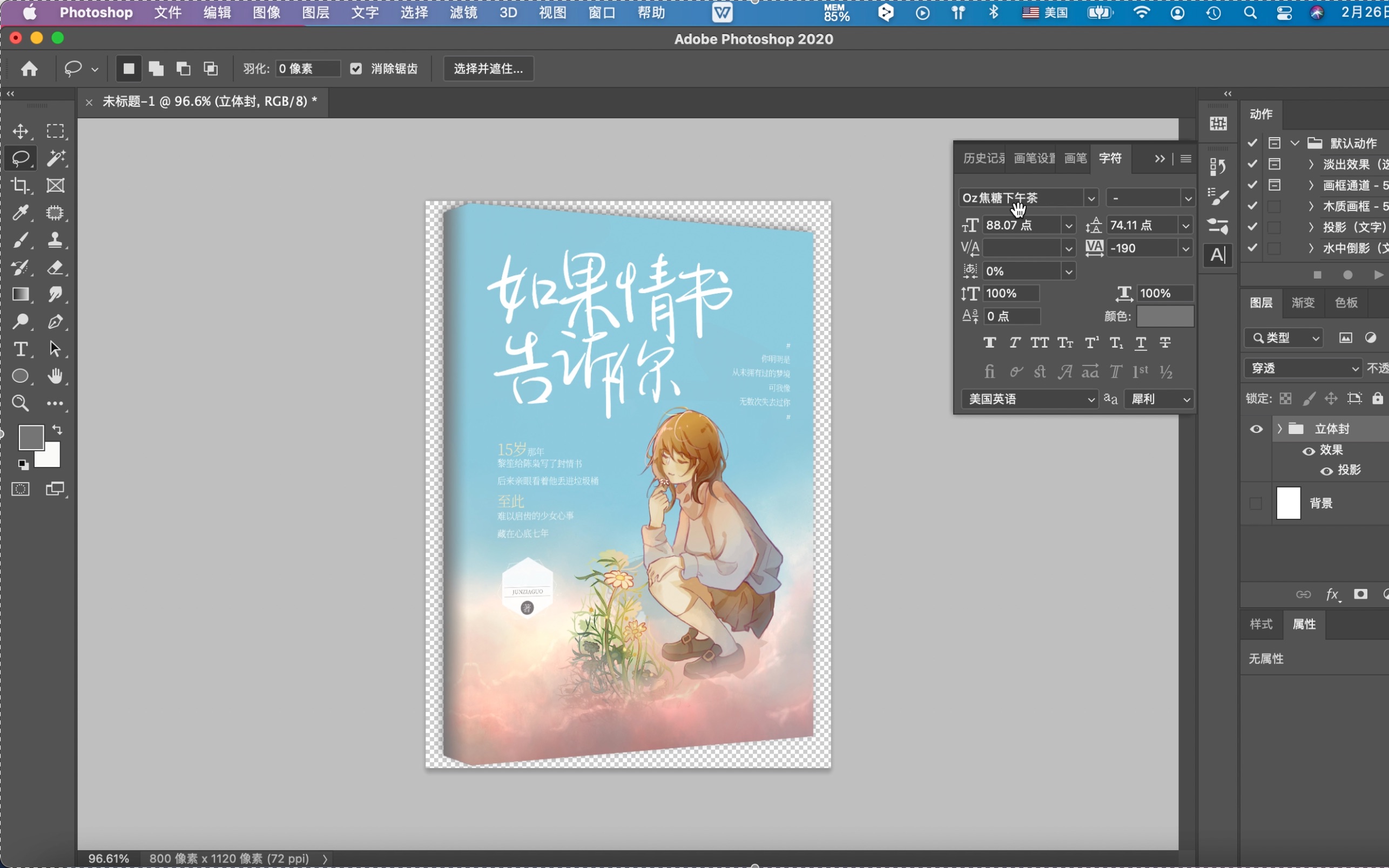Open the 美国英语 language dropdown
1389x868 pixels.
1029,399
